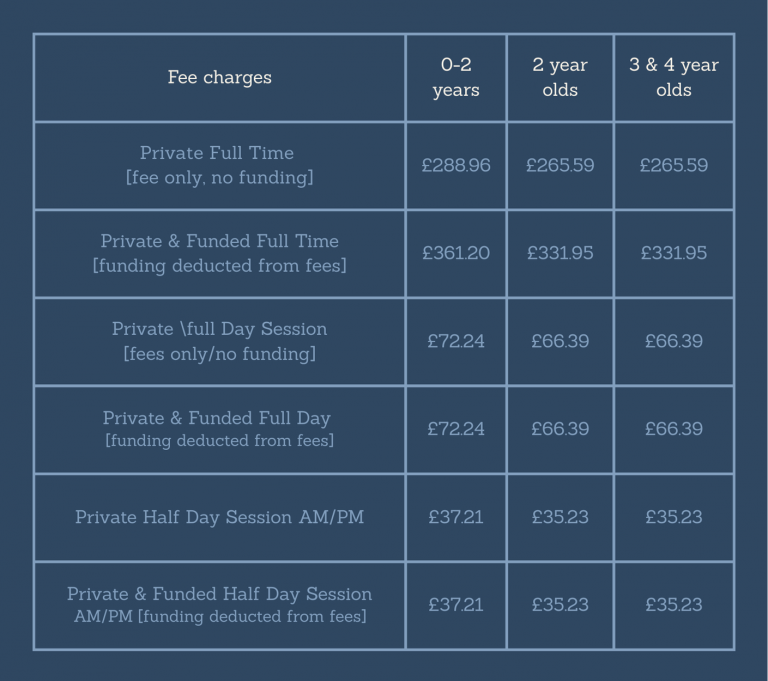768x681 pixels.
Task: Click Private Half Day Session 2 year olds fee
Action: point(560,517)
